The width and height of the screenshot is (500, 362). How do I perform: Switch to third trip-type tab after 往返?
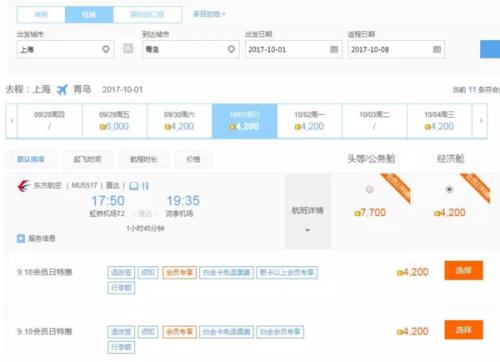click(x=147, y=14)
